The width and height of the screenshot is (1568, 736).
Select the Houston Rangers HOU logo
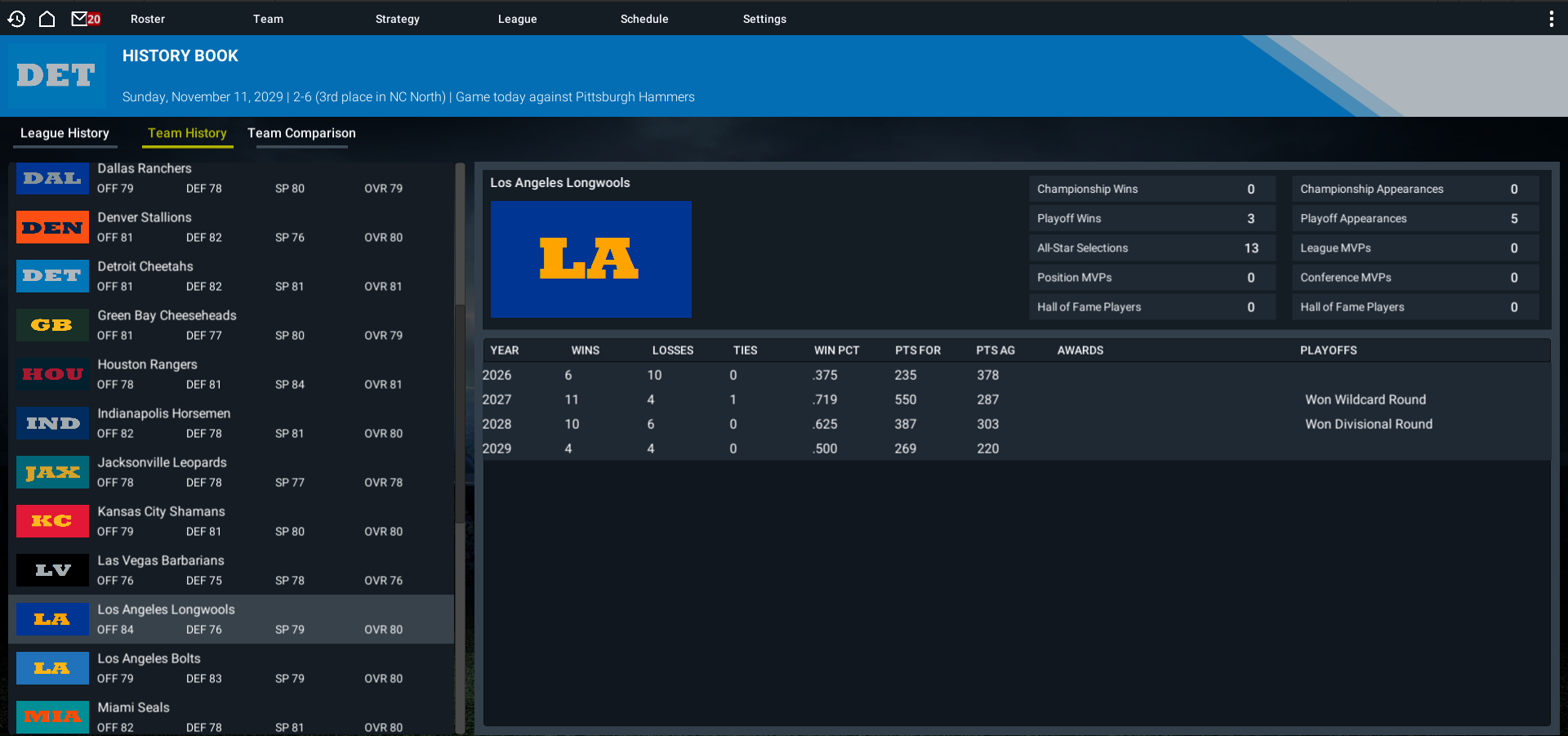[x=52, y=374]
